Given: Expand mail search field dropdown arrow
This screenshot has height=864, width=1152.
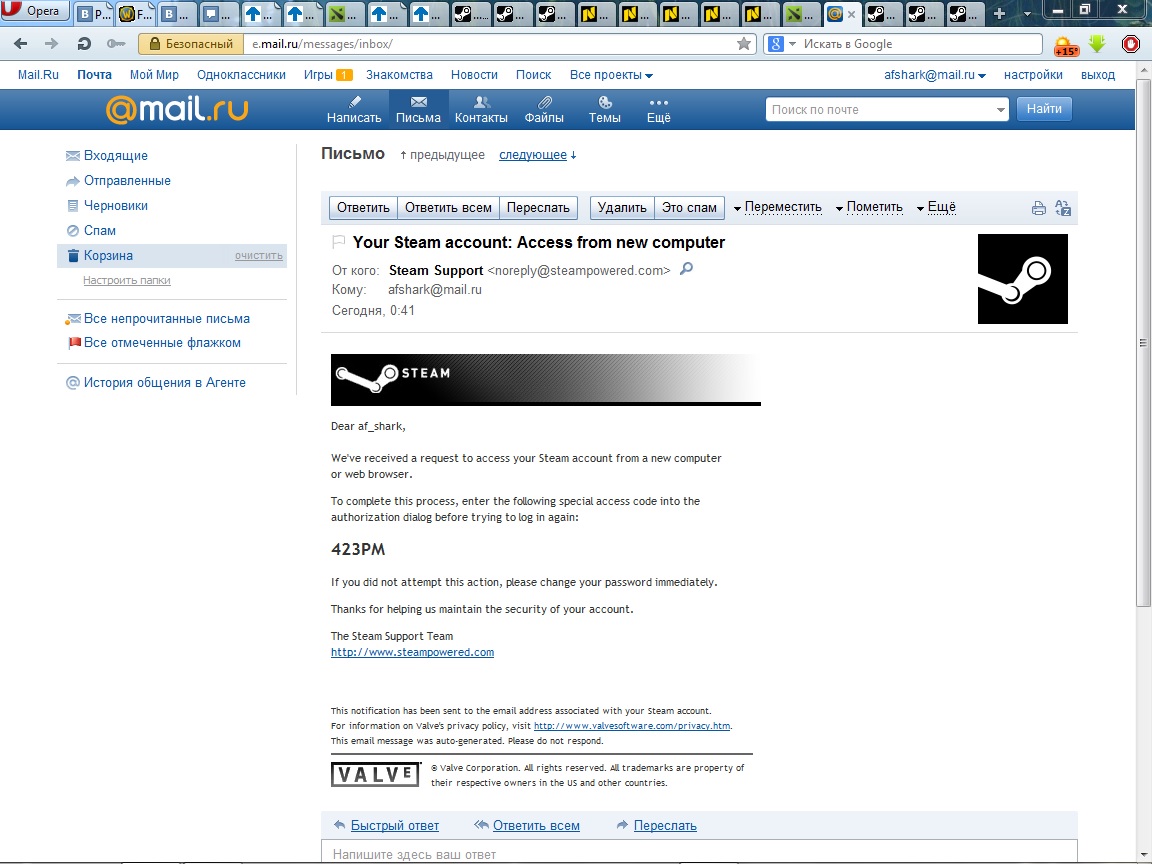Looking at the screenshot, I should [x=1000, y=109].
